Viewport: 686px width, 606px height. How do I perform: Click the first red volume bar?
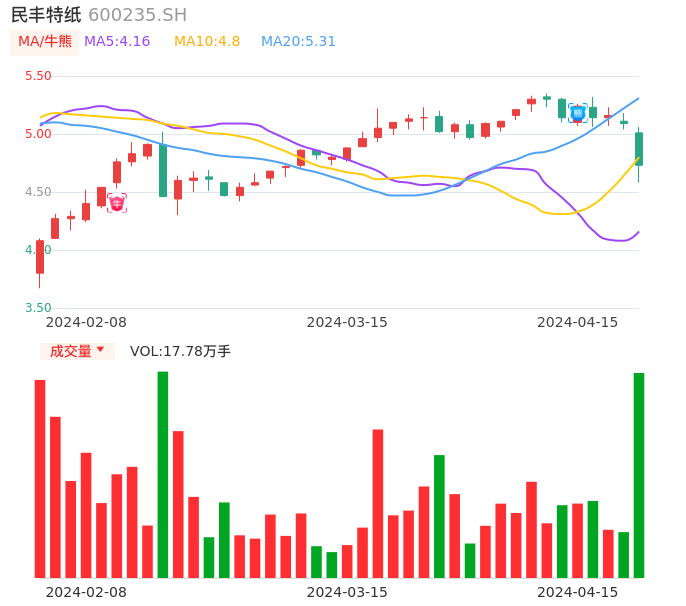click(x=40, y=478)
